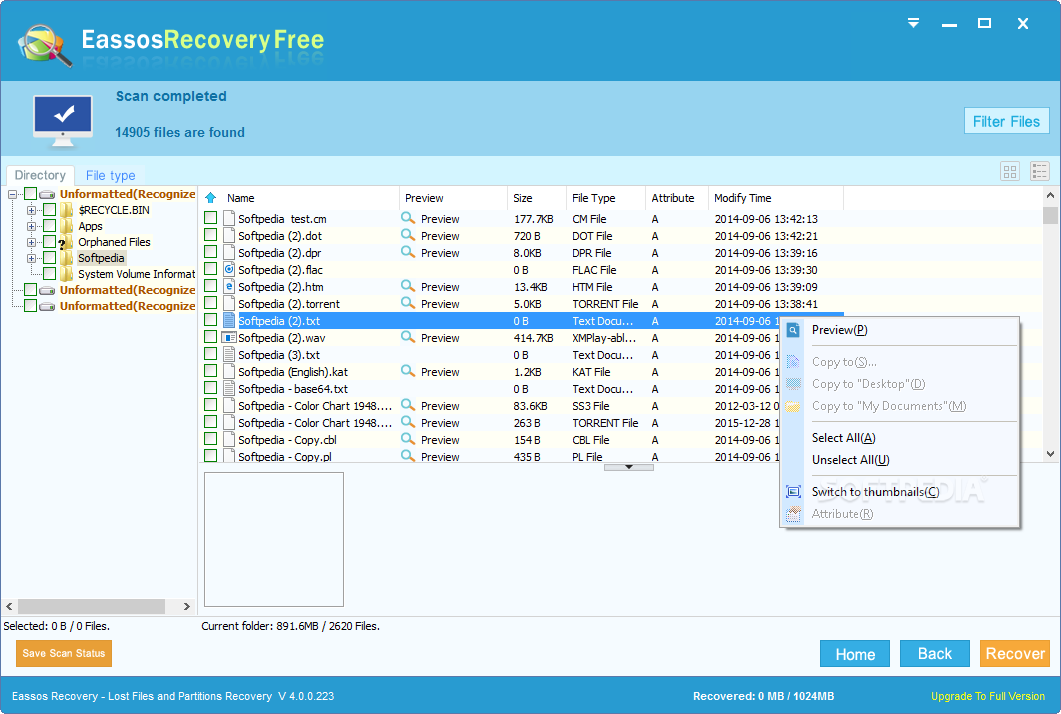Check the box for Softpedia - base64.txt

pyautogui.click(x=210, y=388)
